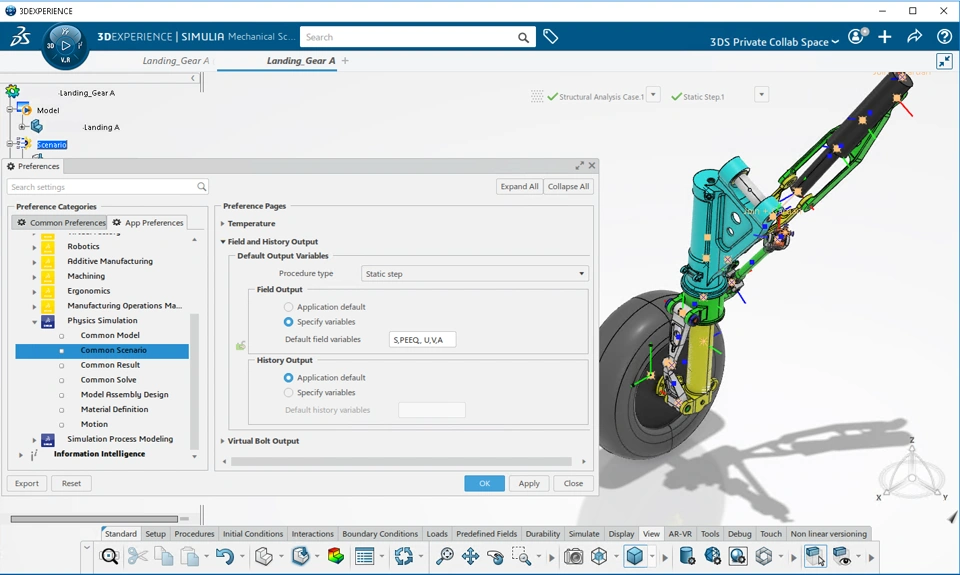Click the top Search box

click(x=418, y=37)
